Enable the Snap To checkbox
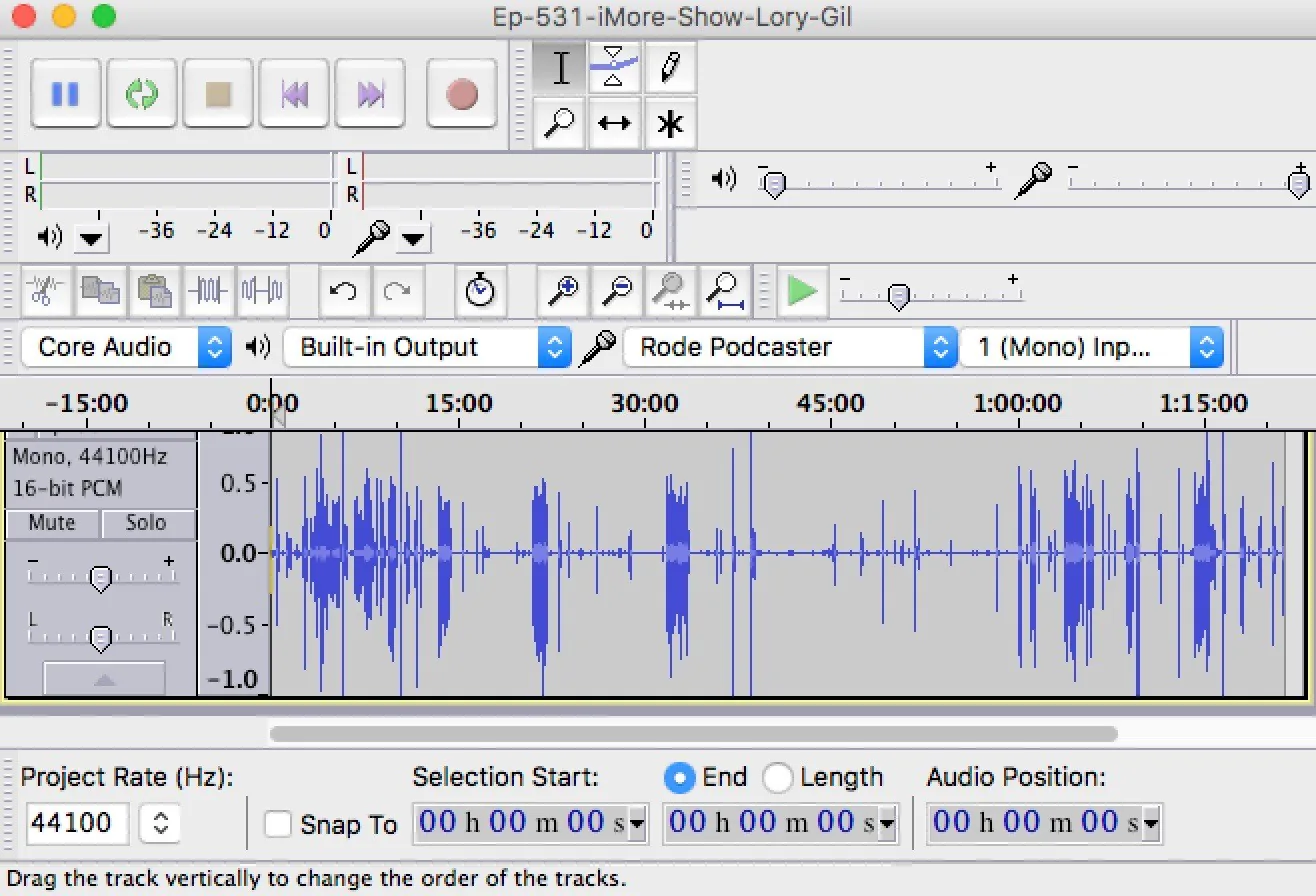 point(277,824)
